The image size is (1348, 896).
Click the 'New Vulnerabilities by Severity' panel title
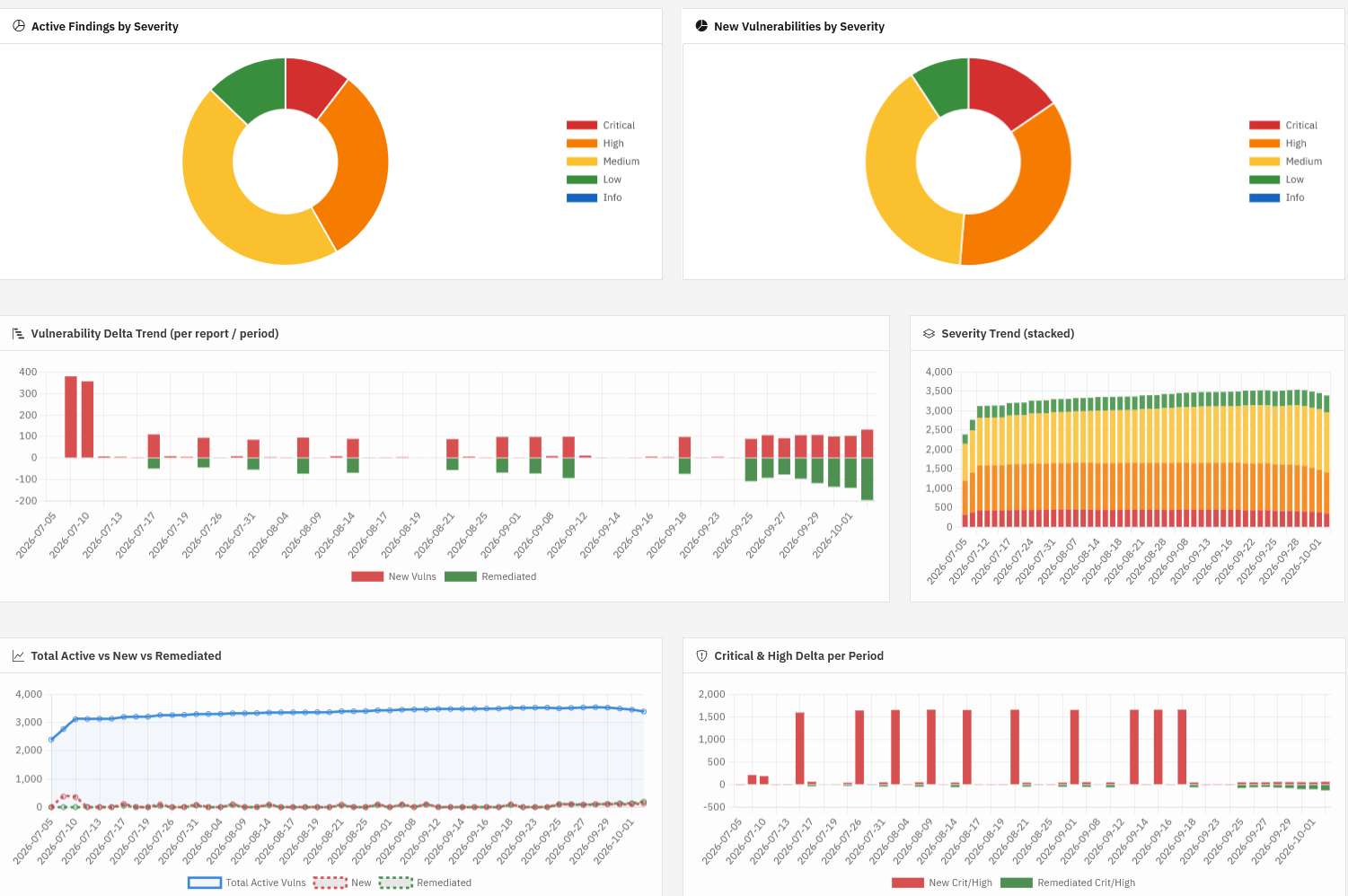799,26
